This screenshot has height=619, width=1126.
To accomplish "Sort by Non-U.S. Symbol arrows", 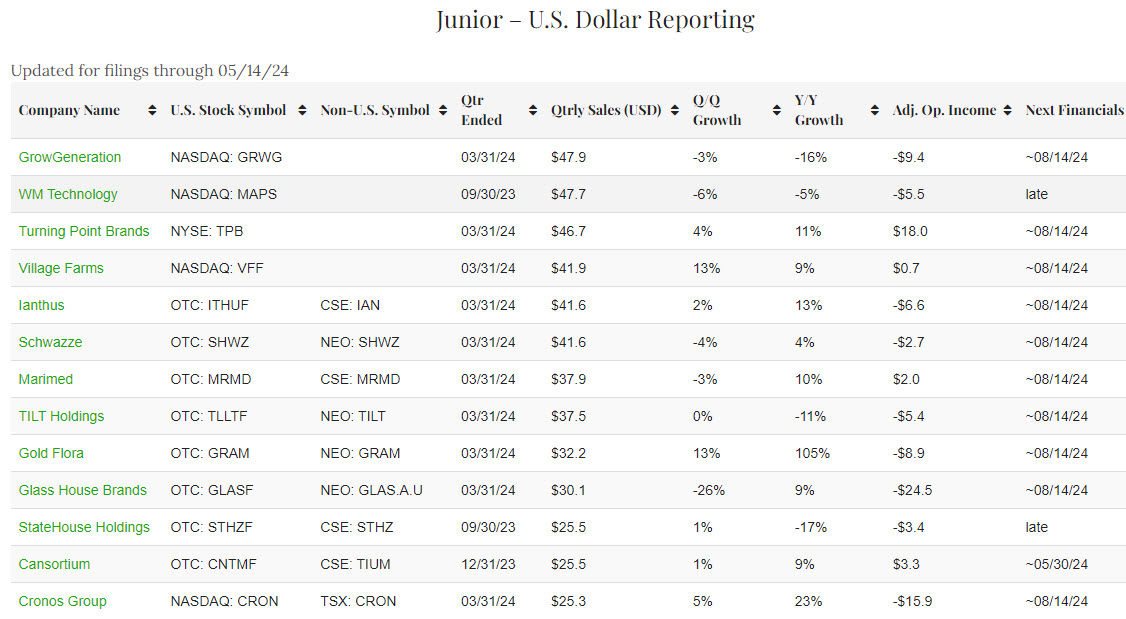I will point(443,110).
